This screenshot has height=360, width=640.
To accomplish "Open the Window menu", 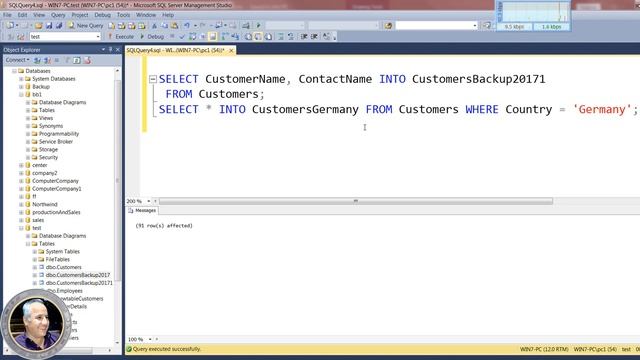I will coord(146,15).
